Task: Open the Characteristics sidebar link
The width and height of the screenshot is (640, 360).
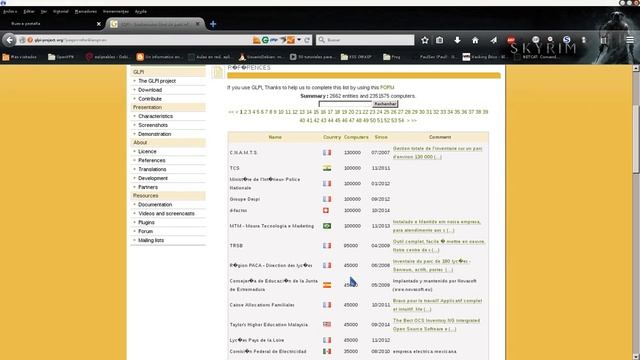Action: (x=155, y=116)
